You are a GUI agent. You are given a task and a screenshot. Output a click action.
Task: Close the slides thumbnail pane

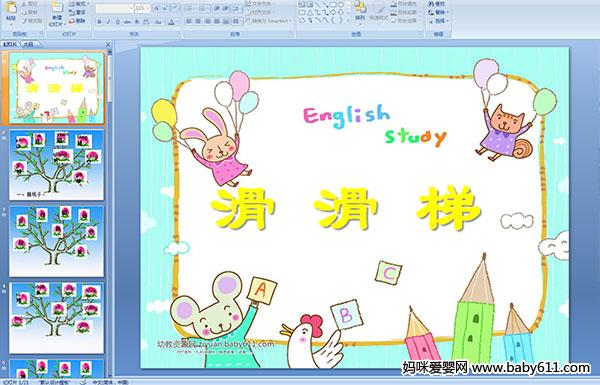click(x=108, y=44)
